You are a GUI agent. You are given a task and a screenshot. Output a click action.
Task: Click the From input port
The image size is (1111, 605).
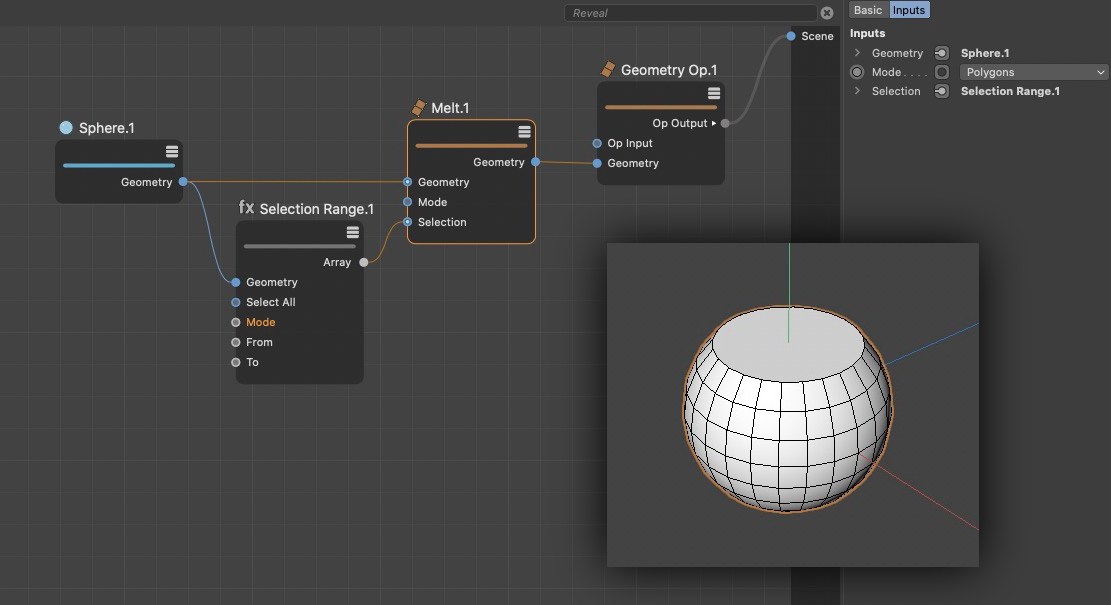236,342
